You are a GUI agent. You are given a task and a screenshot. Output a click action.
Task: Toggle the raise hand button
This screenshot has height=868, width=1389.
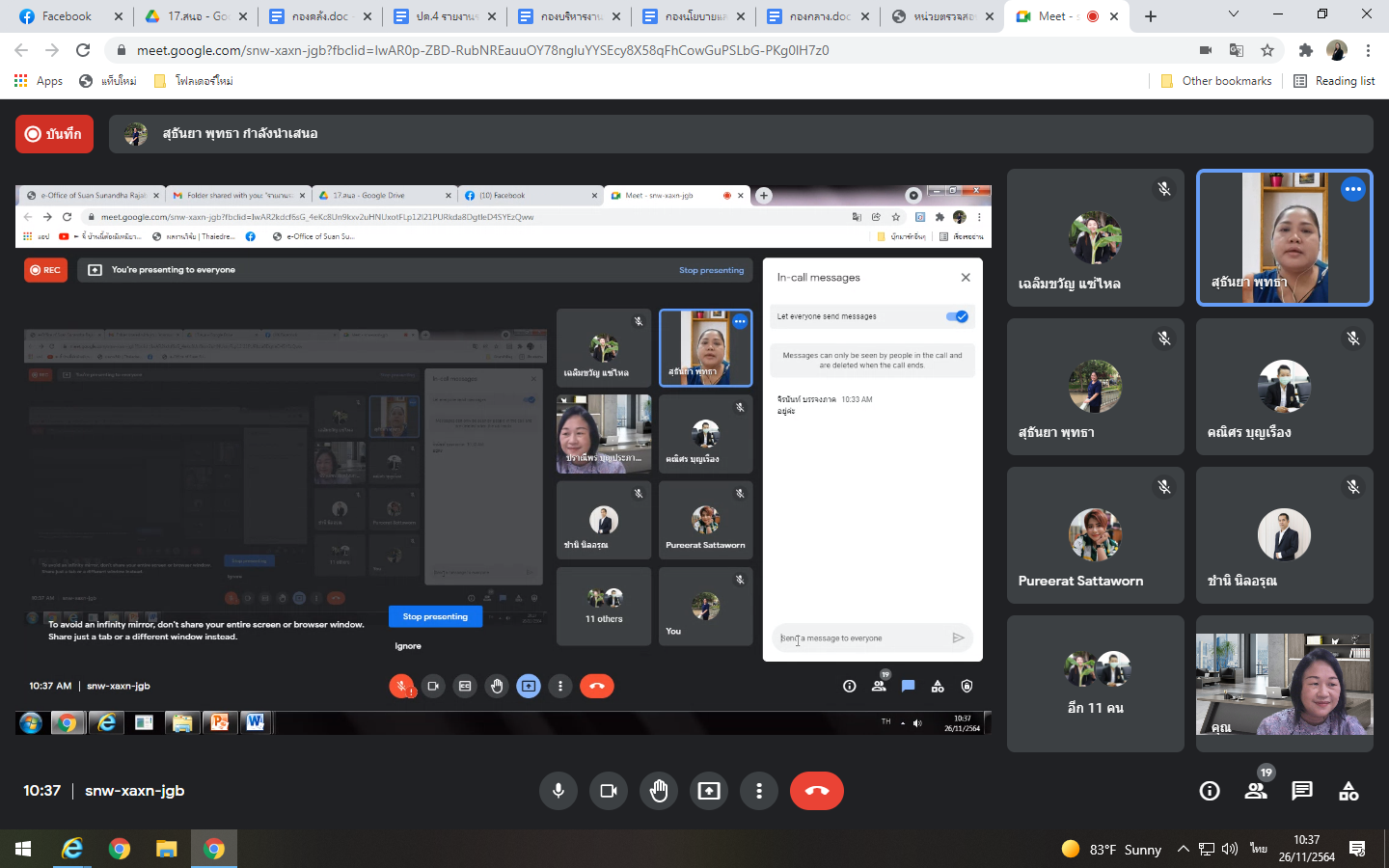click(659, 791)
